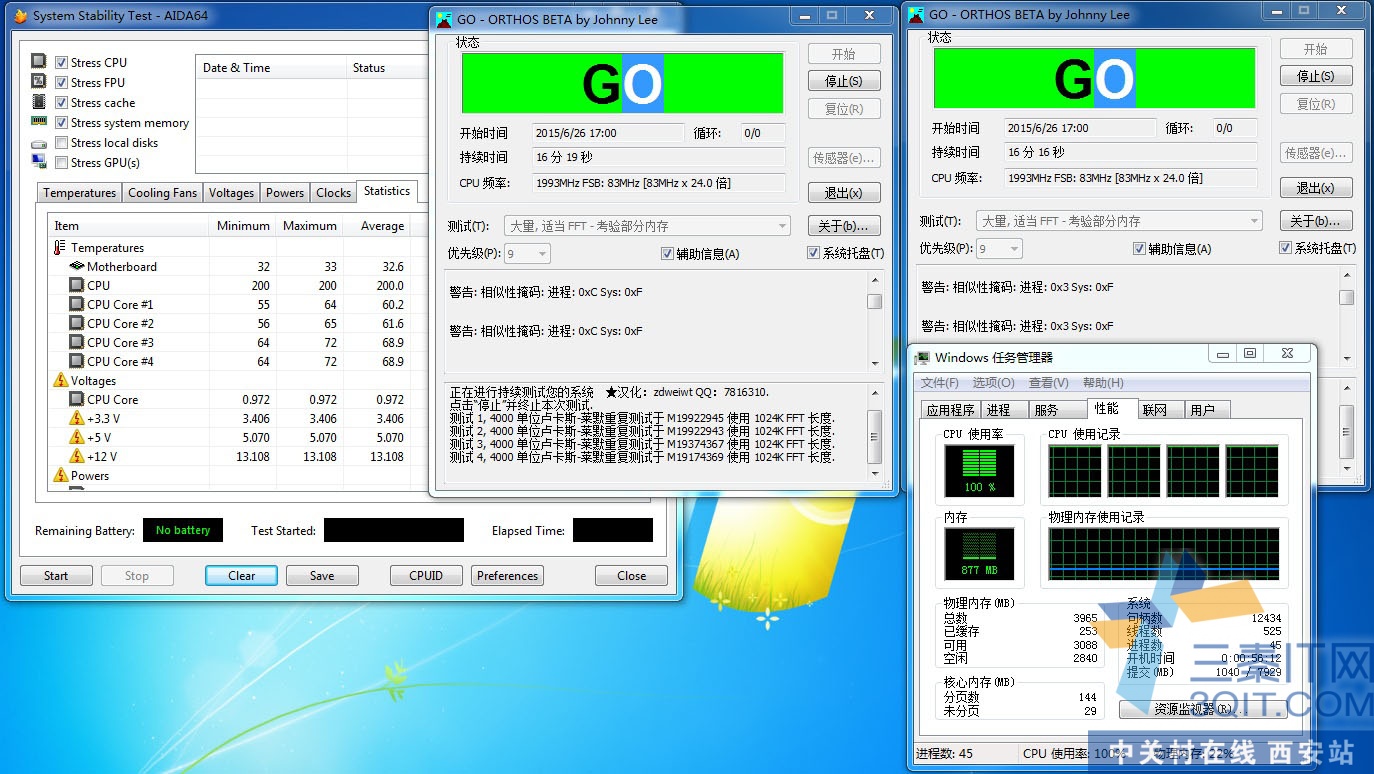
Task: Click the warning icon of +12 V row
Action: [x=77, y=456]
